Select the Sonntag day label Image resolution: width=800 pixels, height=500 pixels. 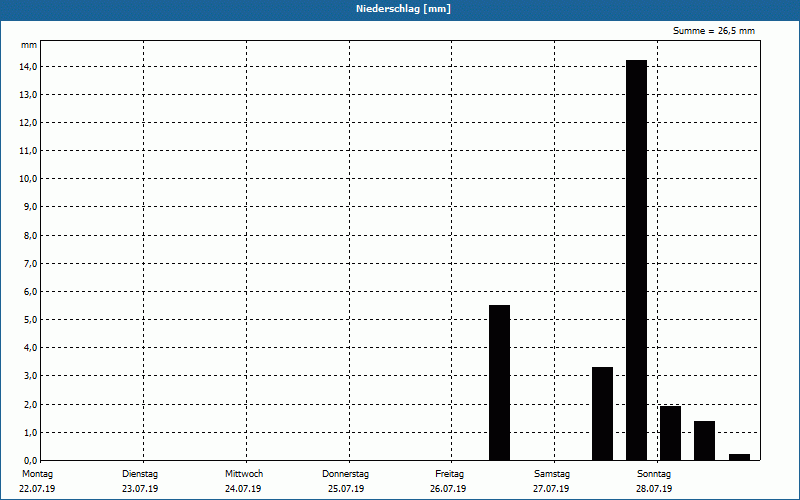click(x=654, y=474)
